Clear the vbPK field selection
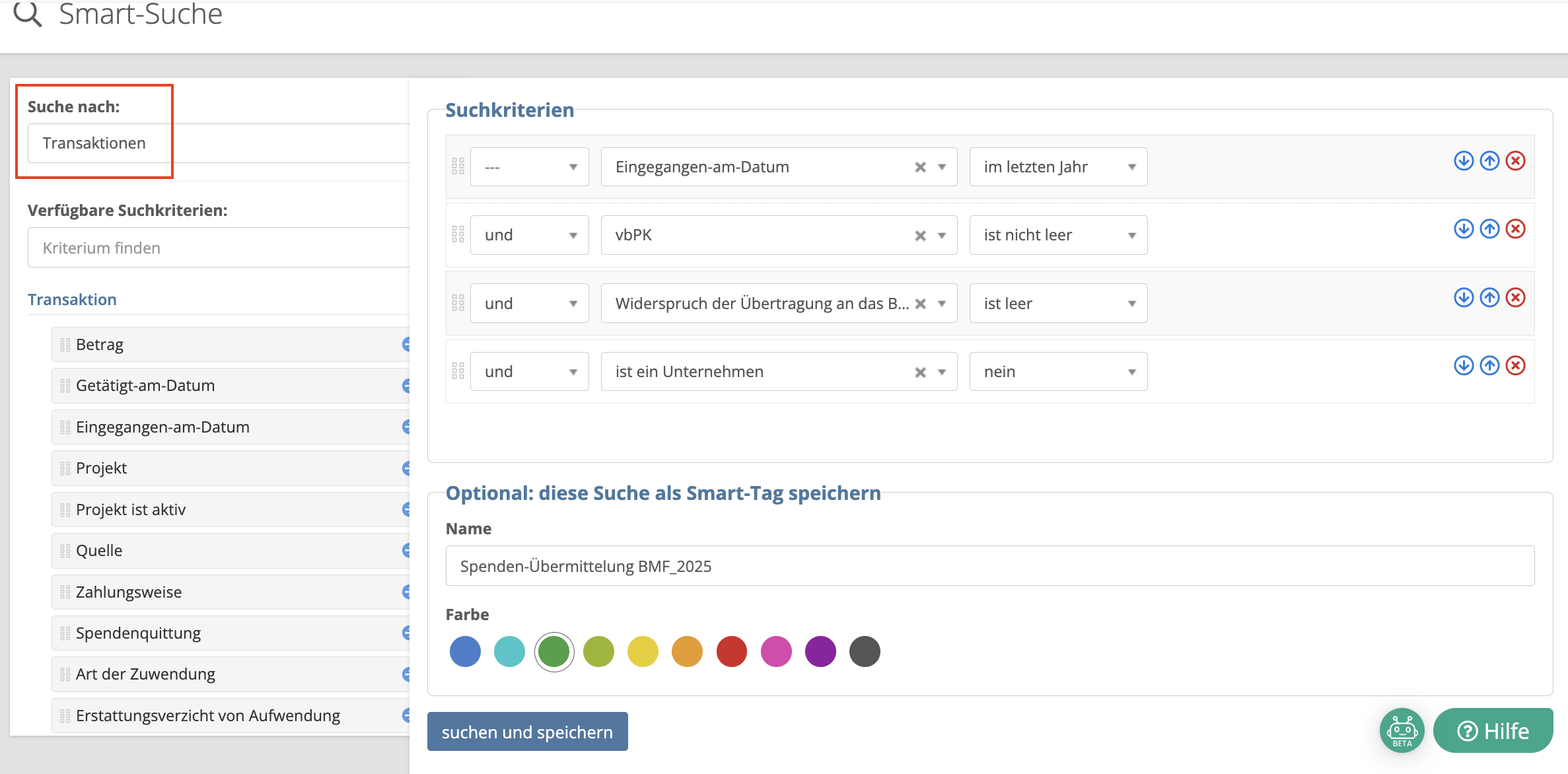 click(x=920, y=236)
